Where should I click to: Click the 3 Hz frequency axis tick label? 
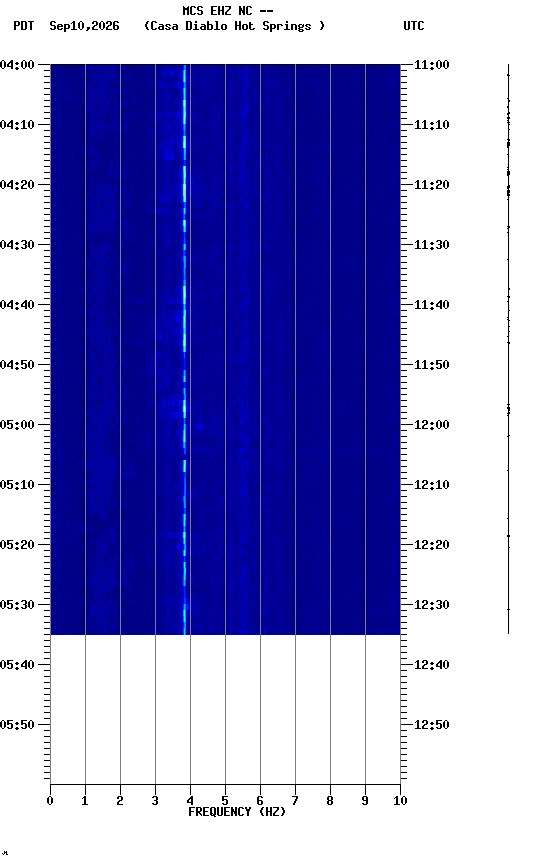pos(155,801)
